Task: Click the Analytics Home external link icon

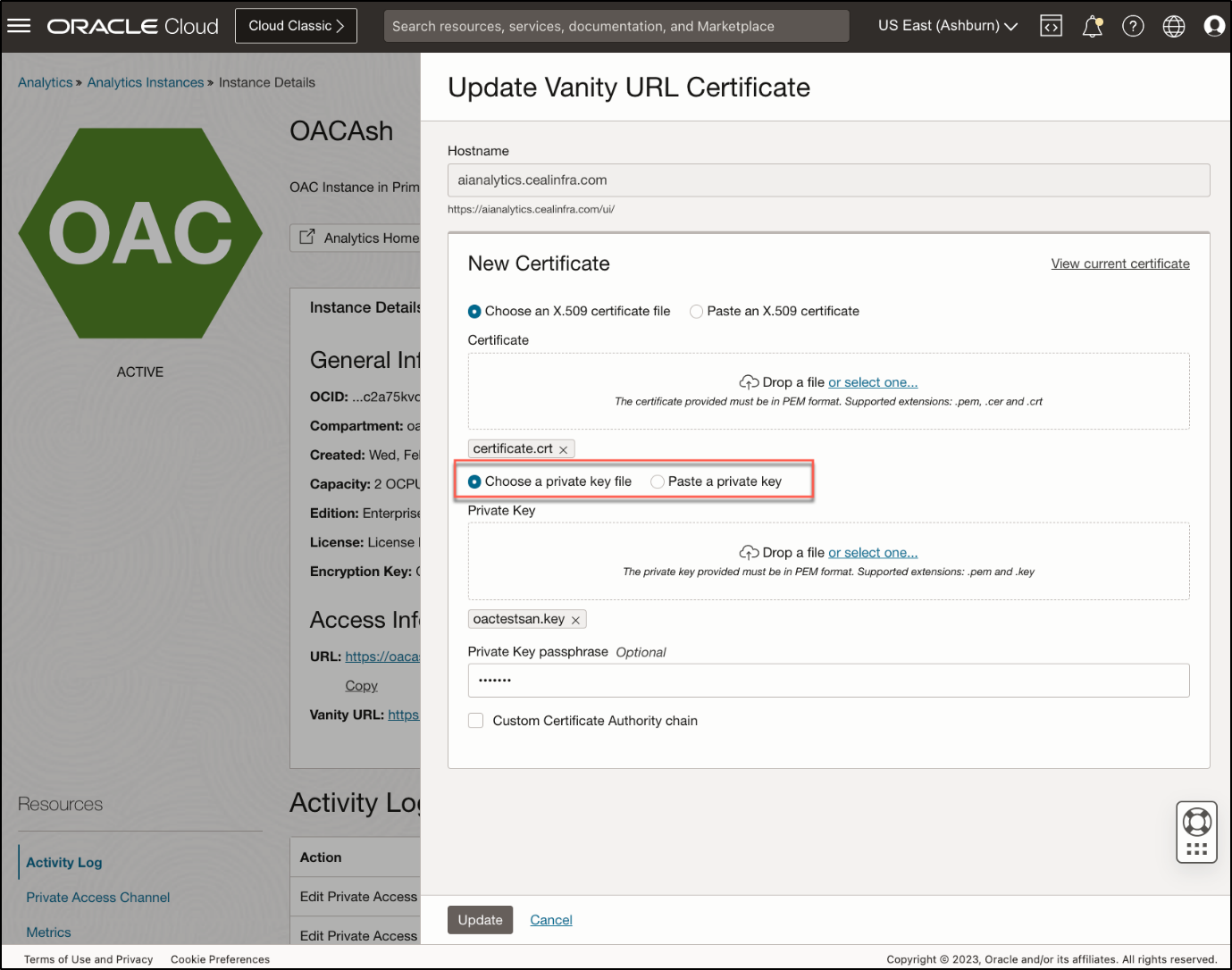Action: [306, 237]
